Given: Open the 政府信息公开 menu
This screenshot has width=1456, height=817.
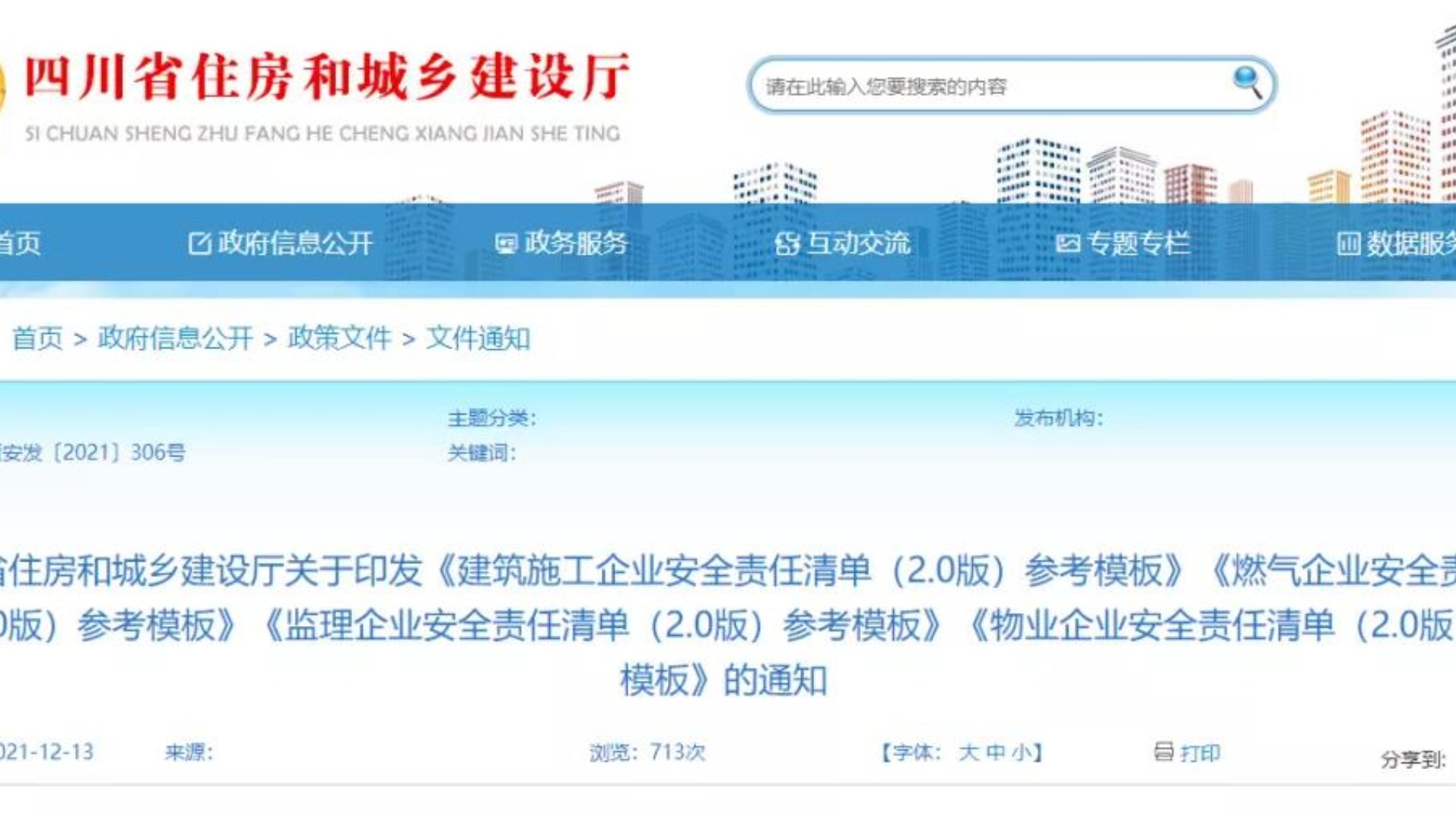Looking at the screenshot, I should 295,243.
